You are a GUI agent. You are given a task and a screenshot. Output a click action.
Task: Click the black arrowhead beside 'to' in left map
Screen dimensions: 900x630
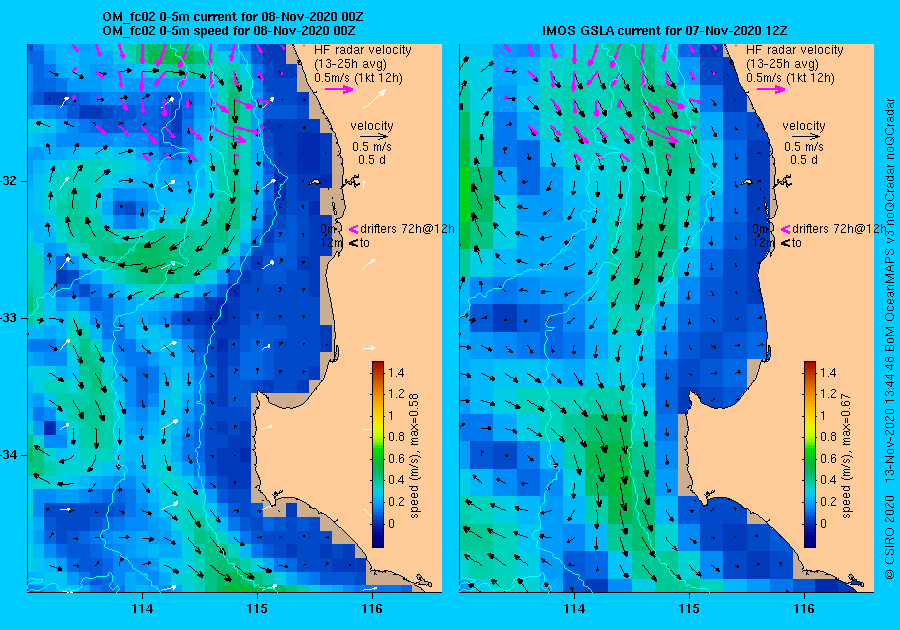point(354,243)
